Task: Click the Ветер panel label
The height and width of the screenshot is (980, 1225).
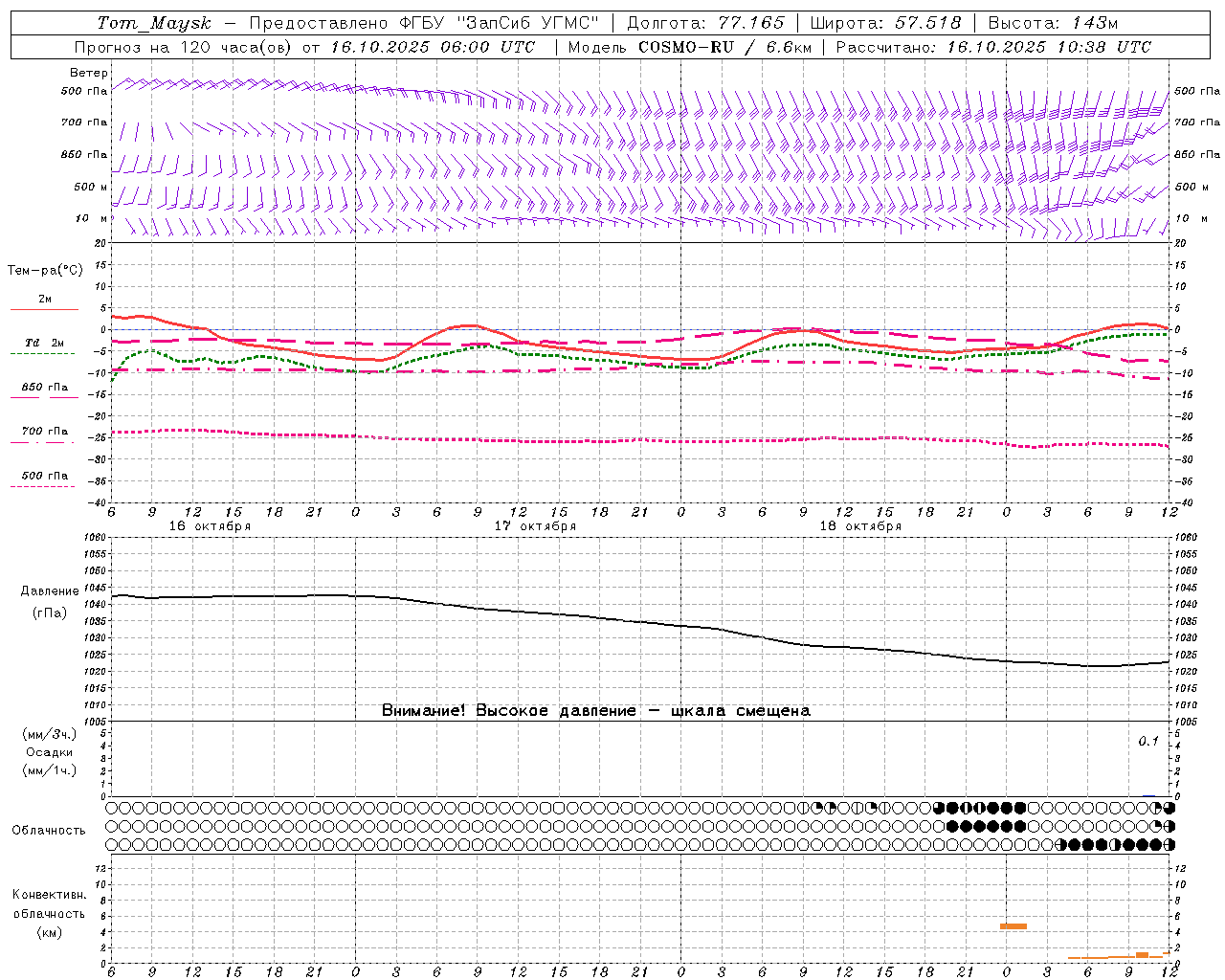Action: pos(89,73)
